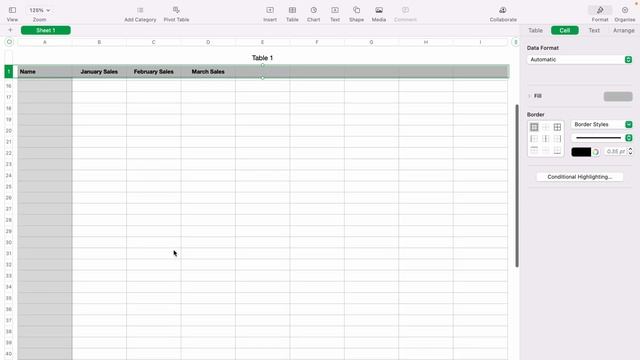Create a Pivot Table from toolbar
Image resolution: width=640 pixels, height=360 pixels.
pyautogui.click(x=176, y=10)
